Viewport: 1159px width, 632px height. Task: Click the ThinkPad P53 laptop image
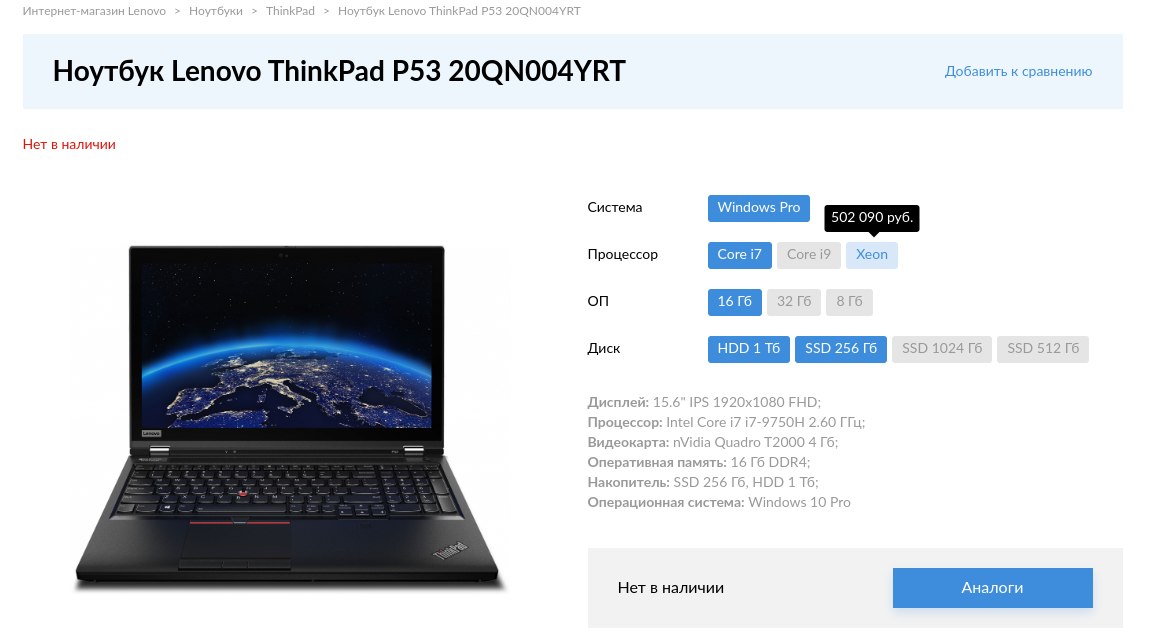pyautogui.click(x=288, y=418)
